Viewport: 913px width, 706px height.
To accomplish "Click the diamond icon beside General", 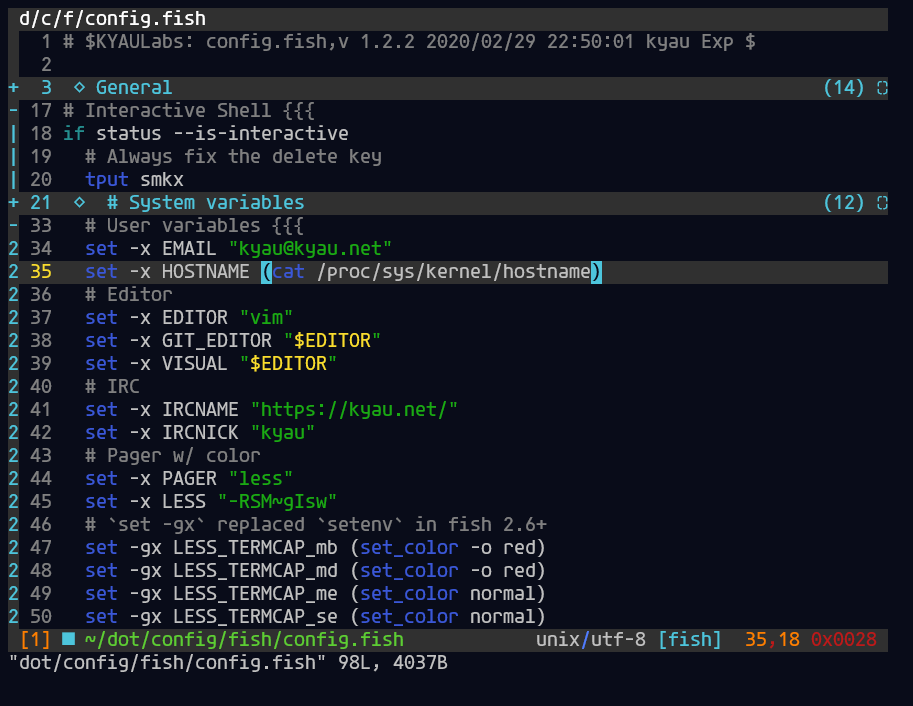I will (x=79, y=88).
